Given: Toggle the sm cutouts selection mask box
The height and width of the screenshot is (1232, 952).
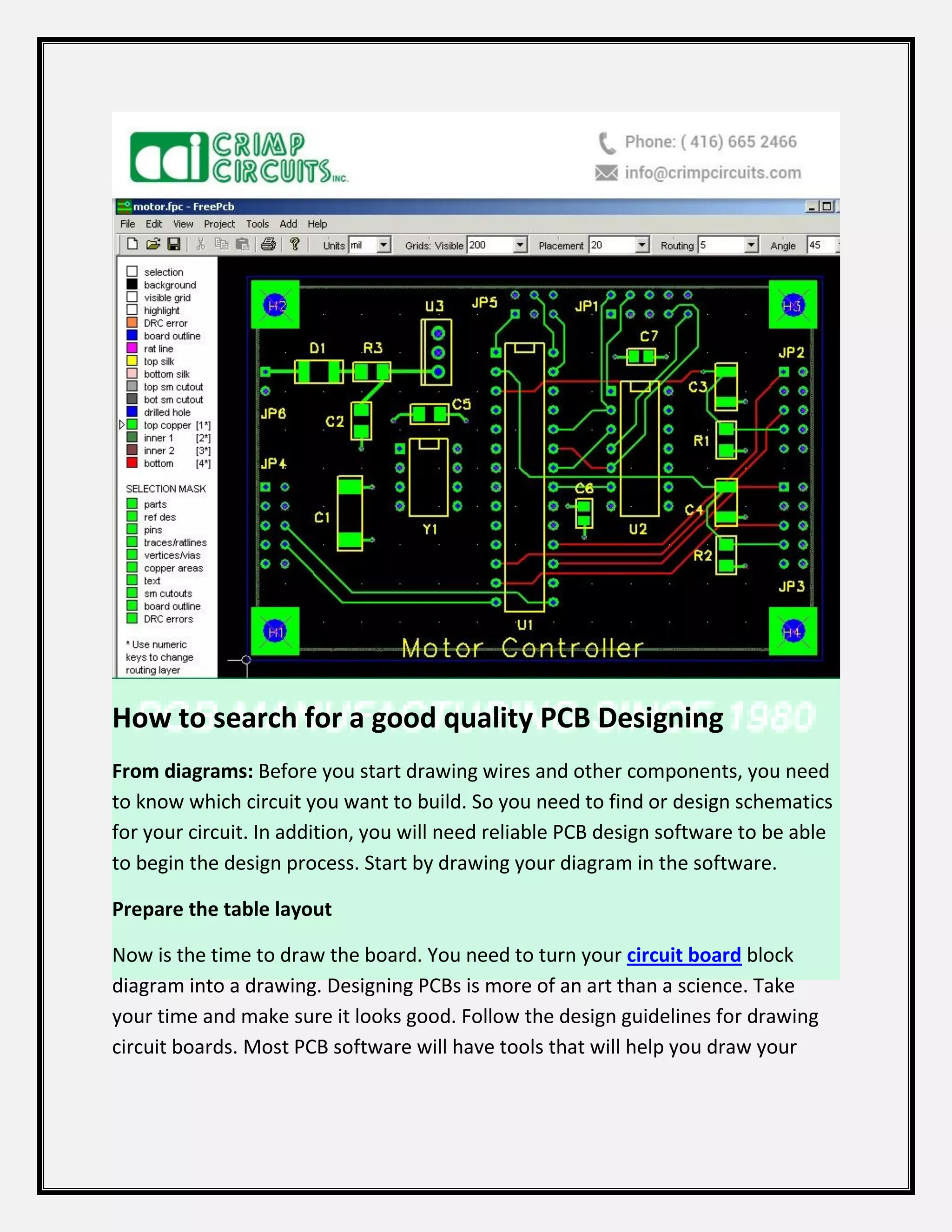Looking at the screenshot, I should point(132,593).
